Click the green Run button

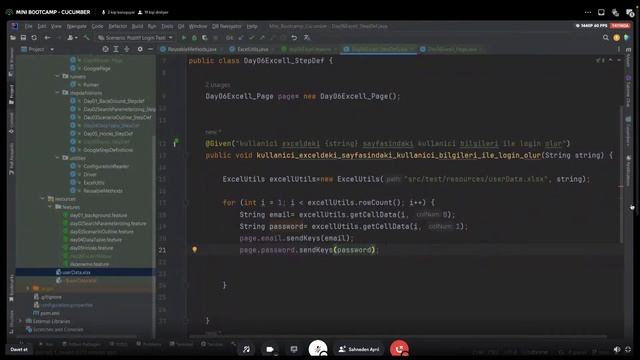coord(184,38)
